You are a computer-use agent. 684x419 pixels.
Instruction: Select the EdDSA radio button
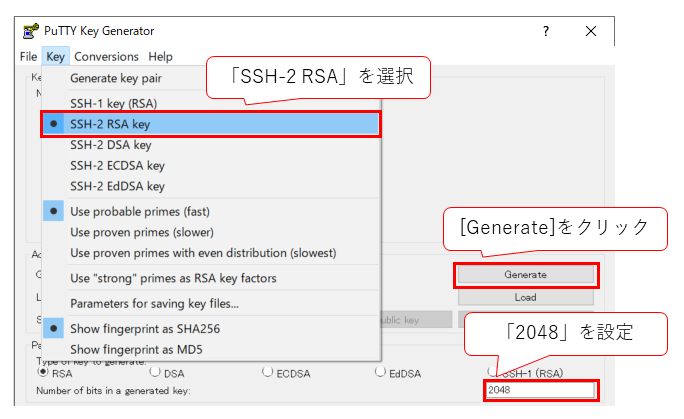[380, 372]
